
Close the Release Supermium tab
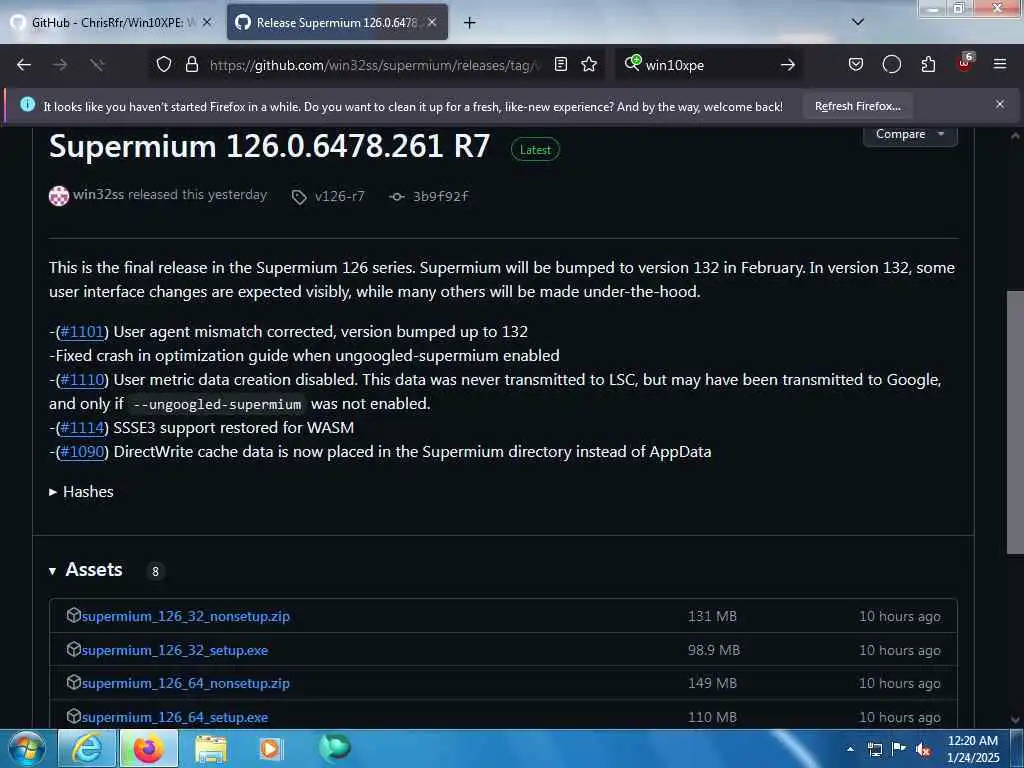432,22
